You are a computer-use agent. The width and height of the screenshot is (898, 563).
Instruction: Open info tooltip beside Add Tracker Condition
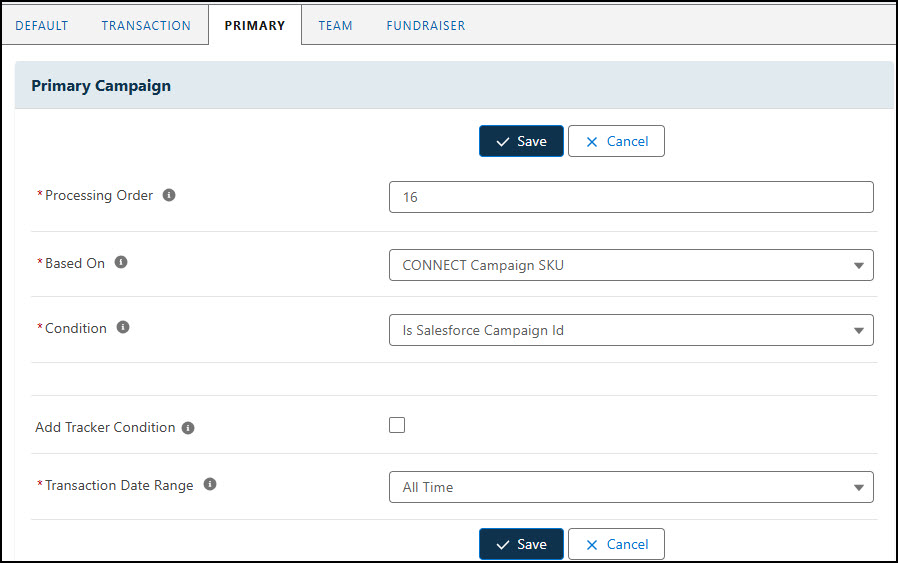coord(188,428)
